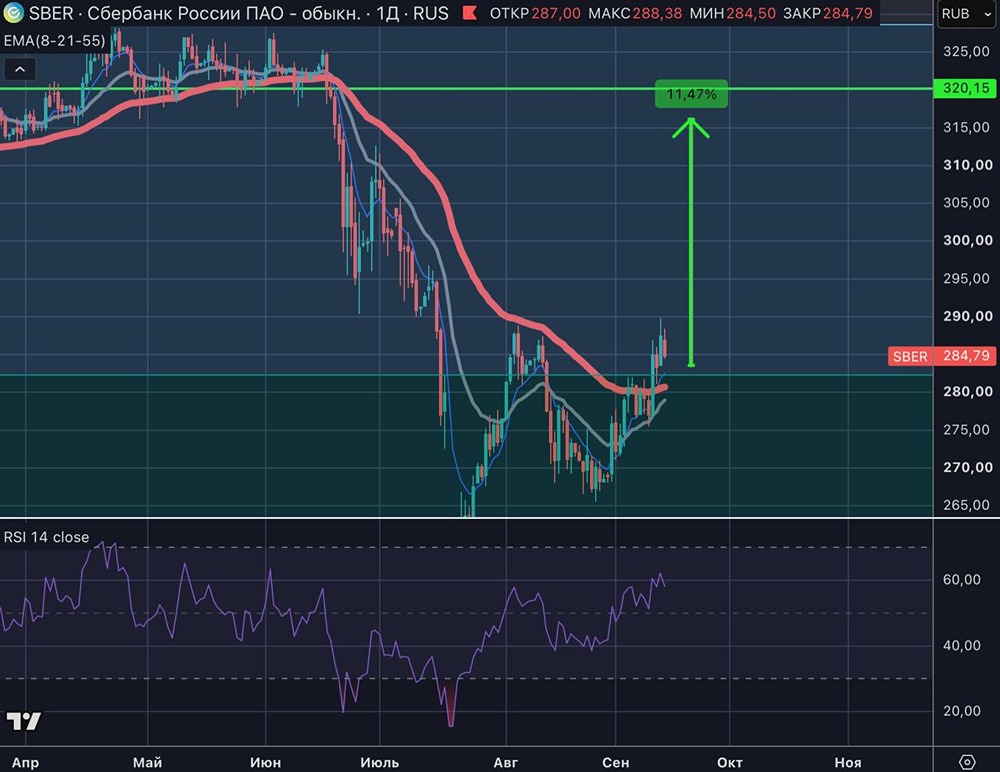The image size is (1000, 772).
Task: Click the МАКС 288,38 high value
Action: (x=635, y=13)
